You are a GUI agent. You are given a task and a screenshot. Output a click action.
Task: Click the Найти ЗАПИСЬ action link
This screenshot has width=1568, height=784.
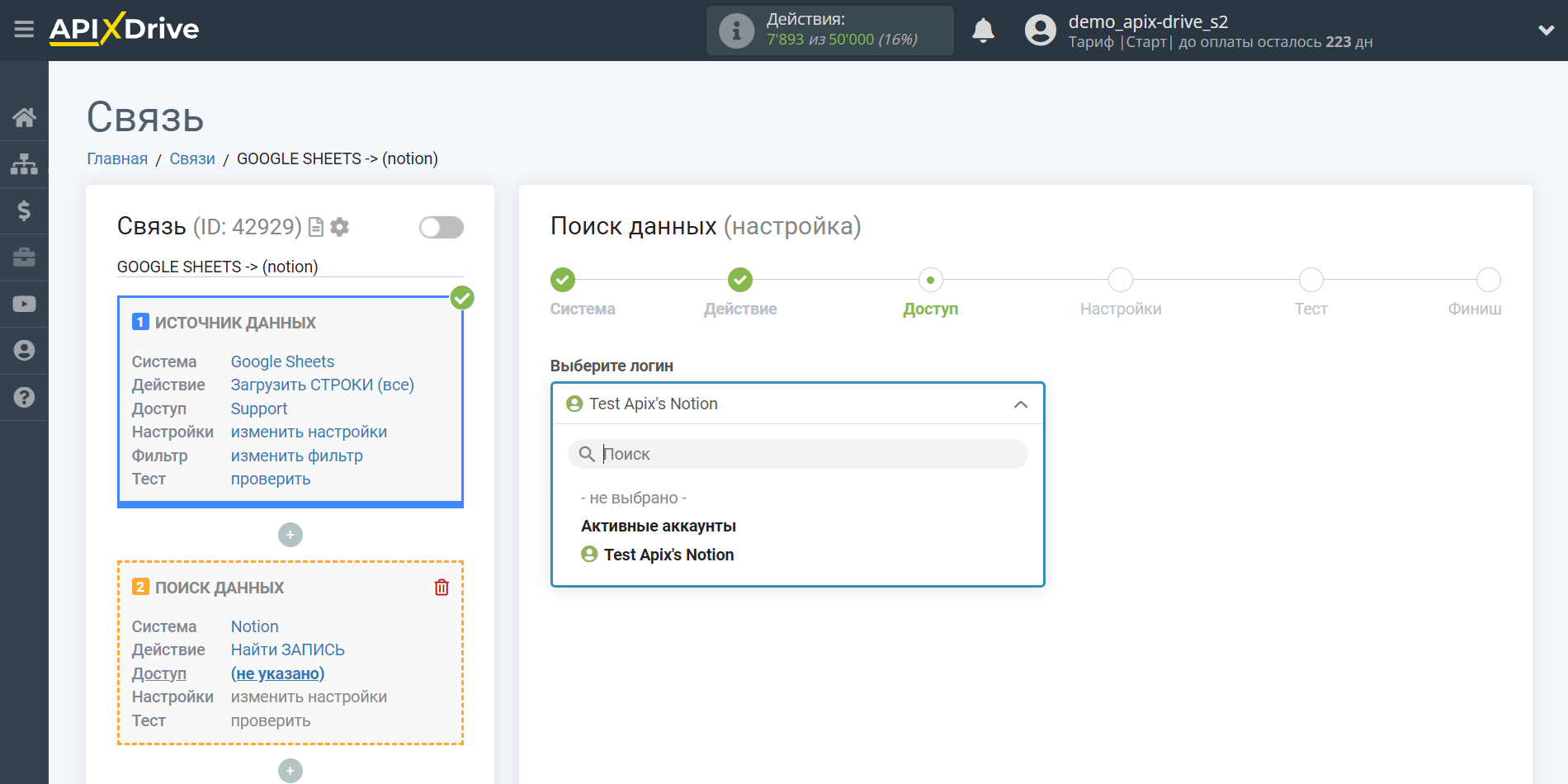pos(288,649)
